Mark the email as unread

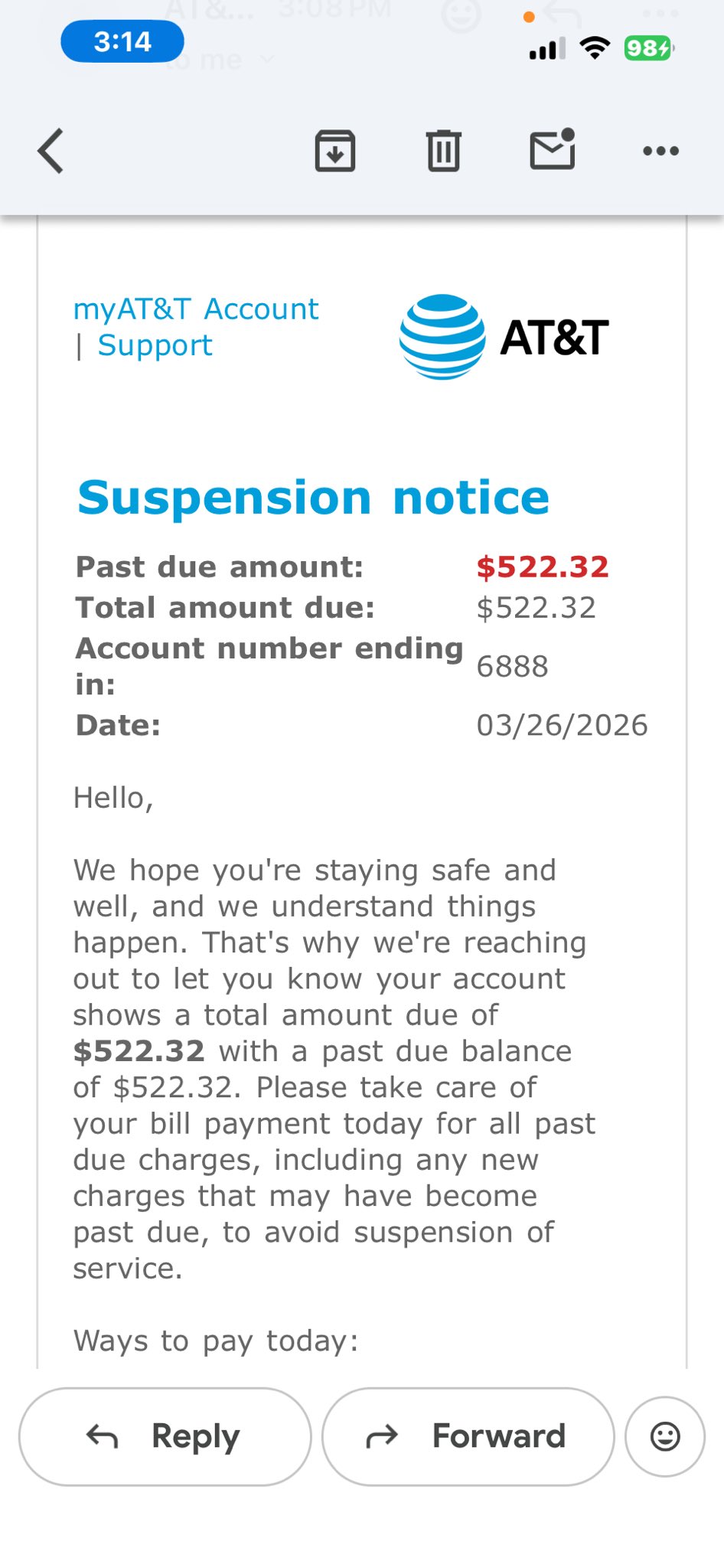tap(553, 149)
